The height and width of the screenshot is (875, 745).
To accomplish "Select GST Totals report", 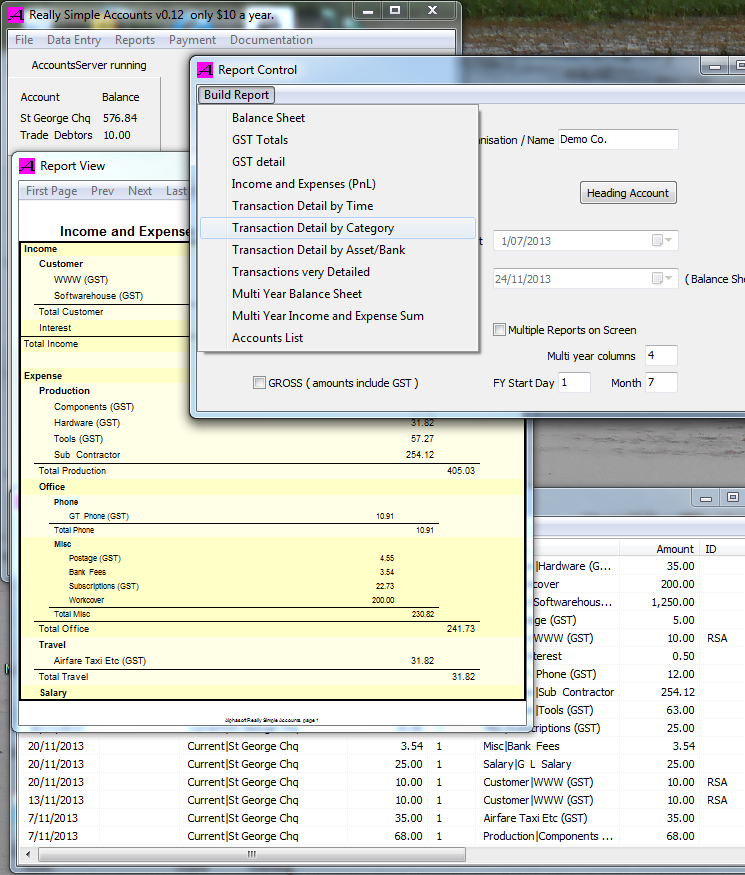I will (x=260, y=140).
